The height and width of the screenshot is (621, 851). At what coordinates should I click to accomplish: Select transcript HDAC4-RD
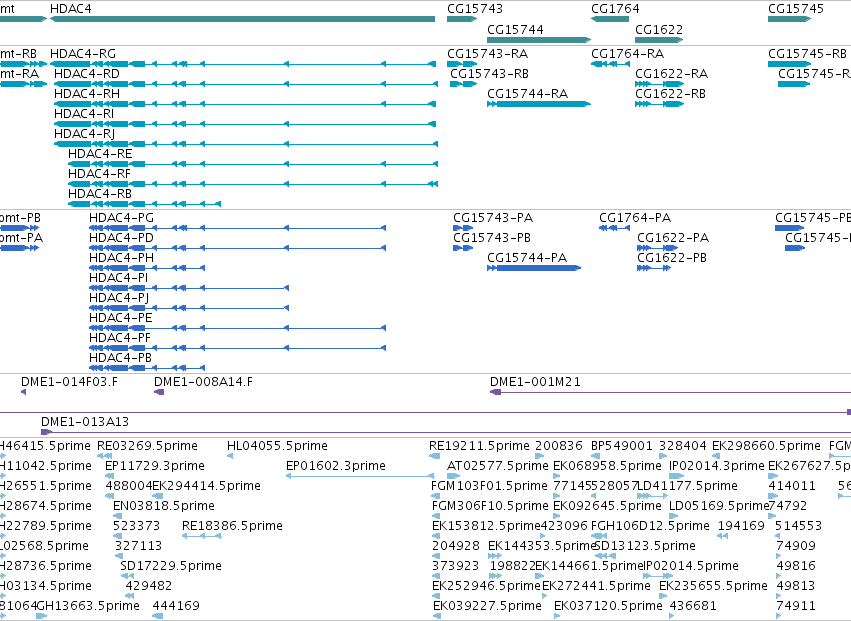tap(246, 84)
